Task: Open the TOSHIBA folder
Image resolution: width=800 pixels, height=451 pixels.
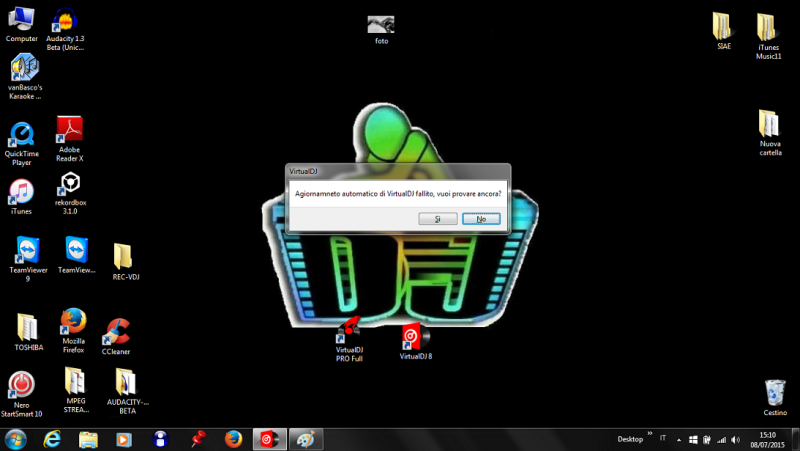Action: coord(29,332)
